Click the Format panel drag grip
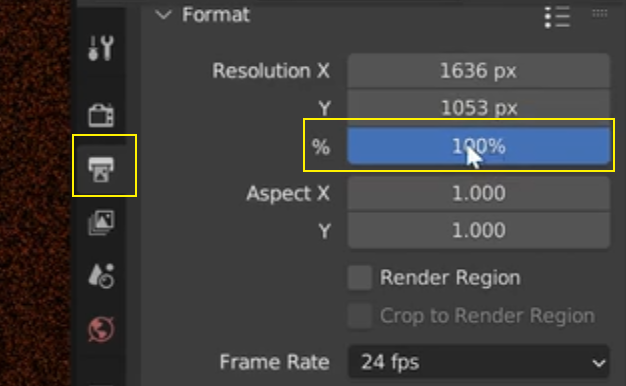This screenshot has width=626, height=386. pos(600,14)
